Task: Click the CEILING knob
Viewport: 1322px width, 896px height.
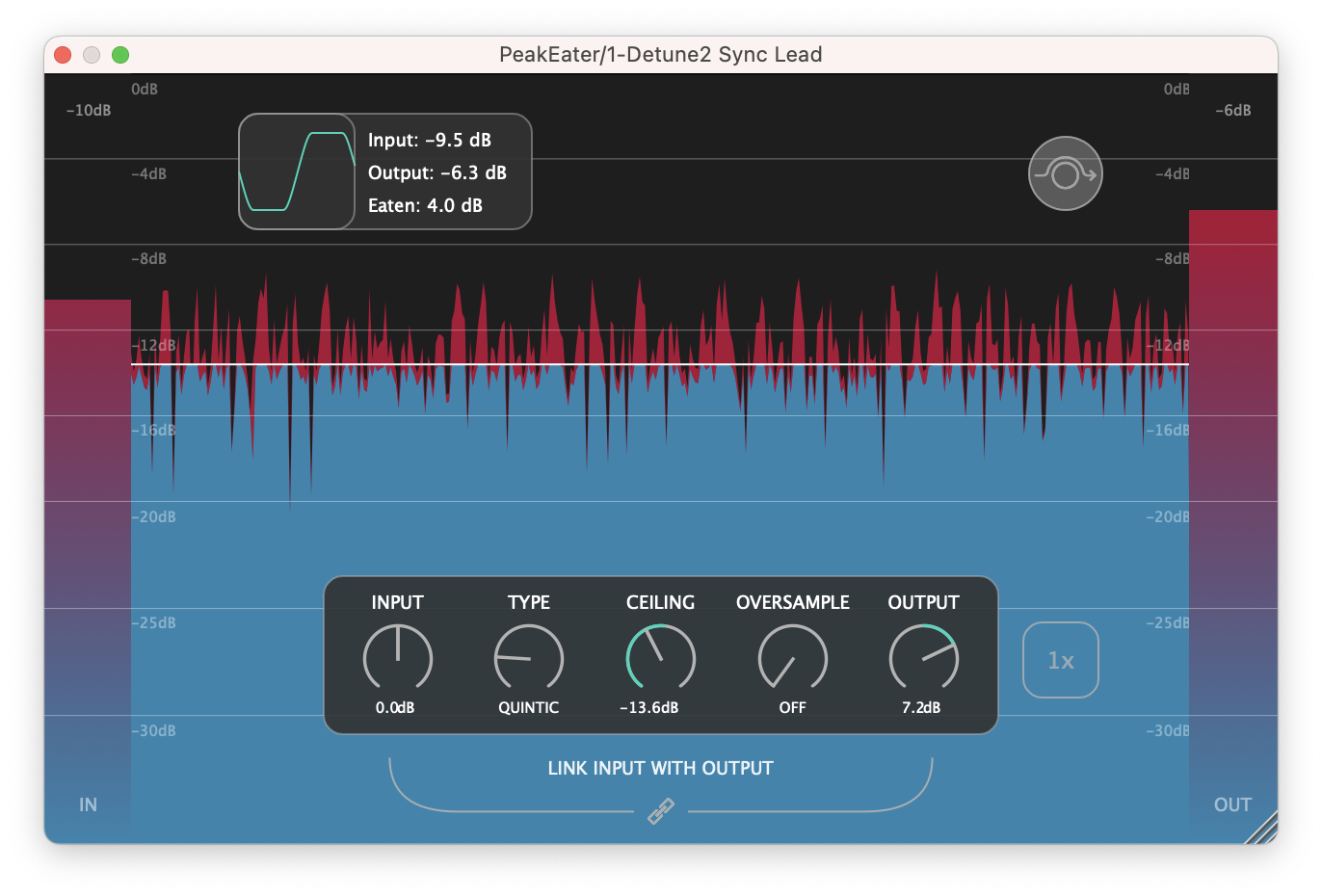Action: (661, 659)
